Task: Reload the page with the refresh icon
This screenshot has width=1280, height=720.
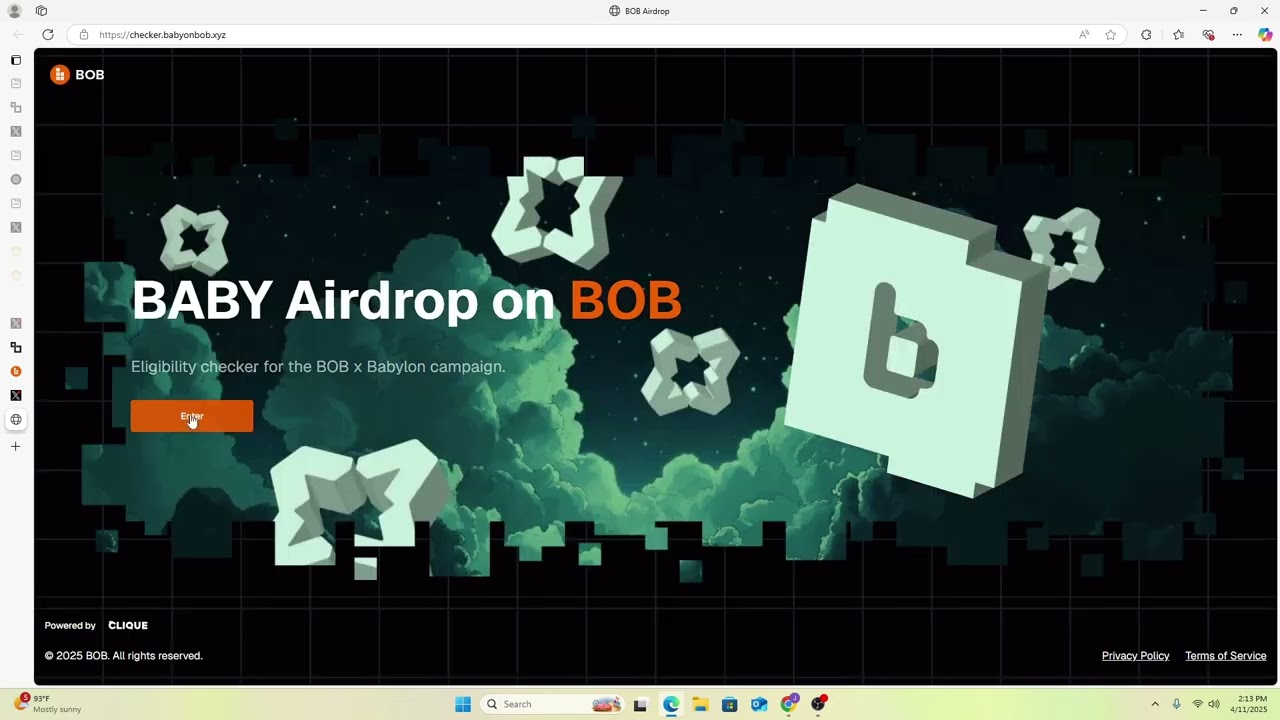Action: pos(47,34)
